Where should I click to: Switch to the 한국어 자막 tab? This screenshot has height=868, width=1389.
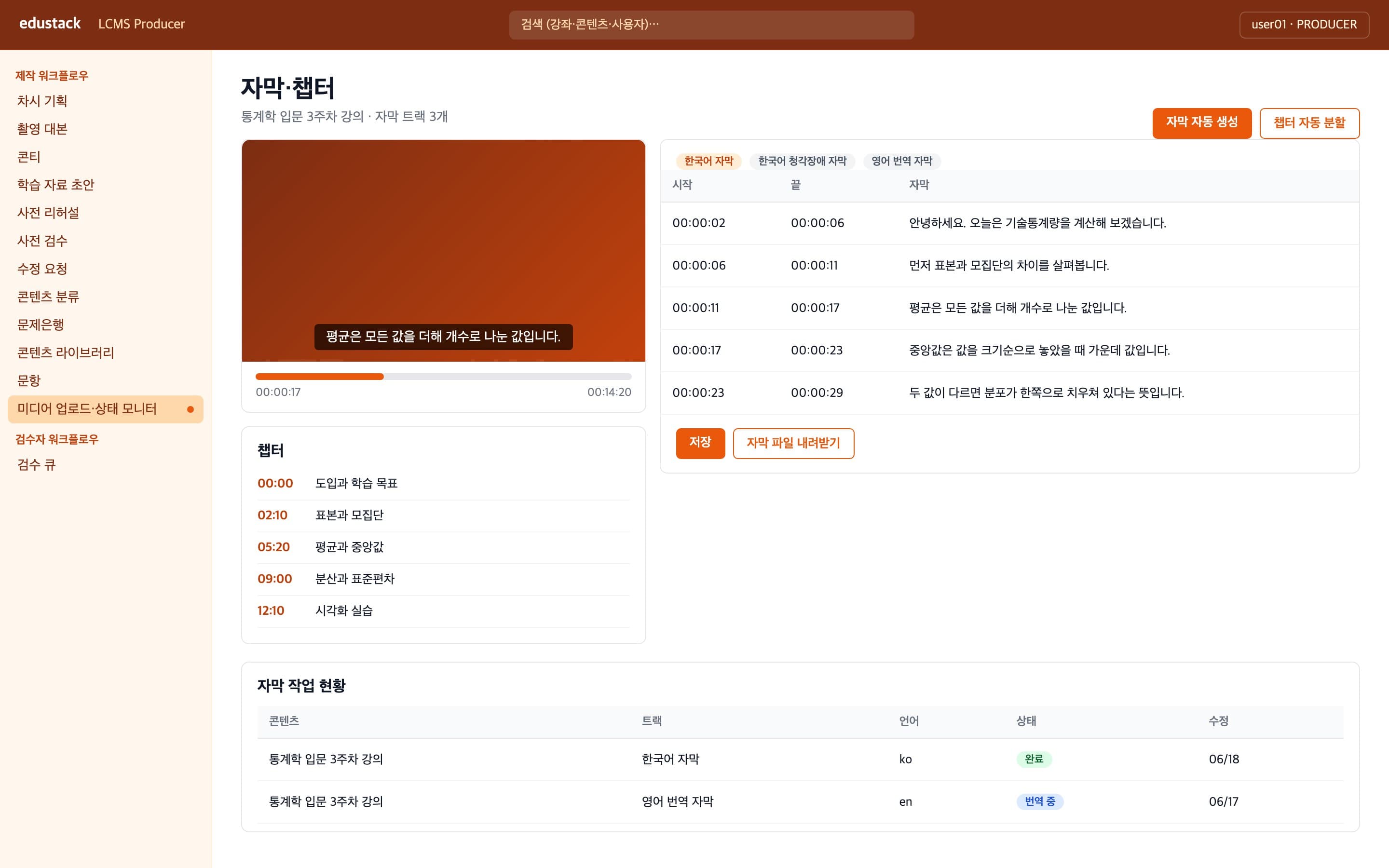click(x=709, y=162)
